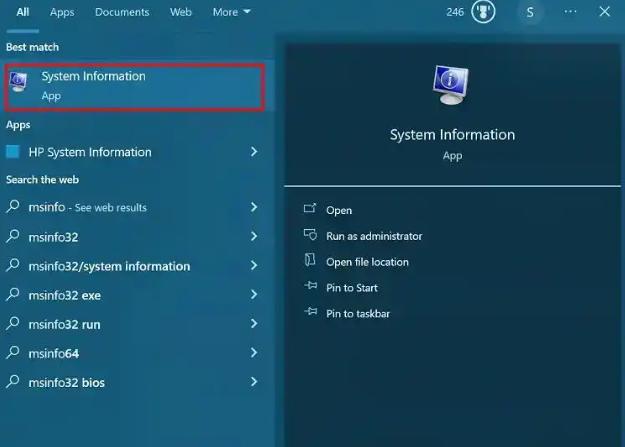Click search icon beside msinfo32 bios
This screenshot has width=625, height=447.
13,382
